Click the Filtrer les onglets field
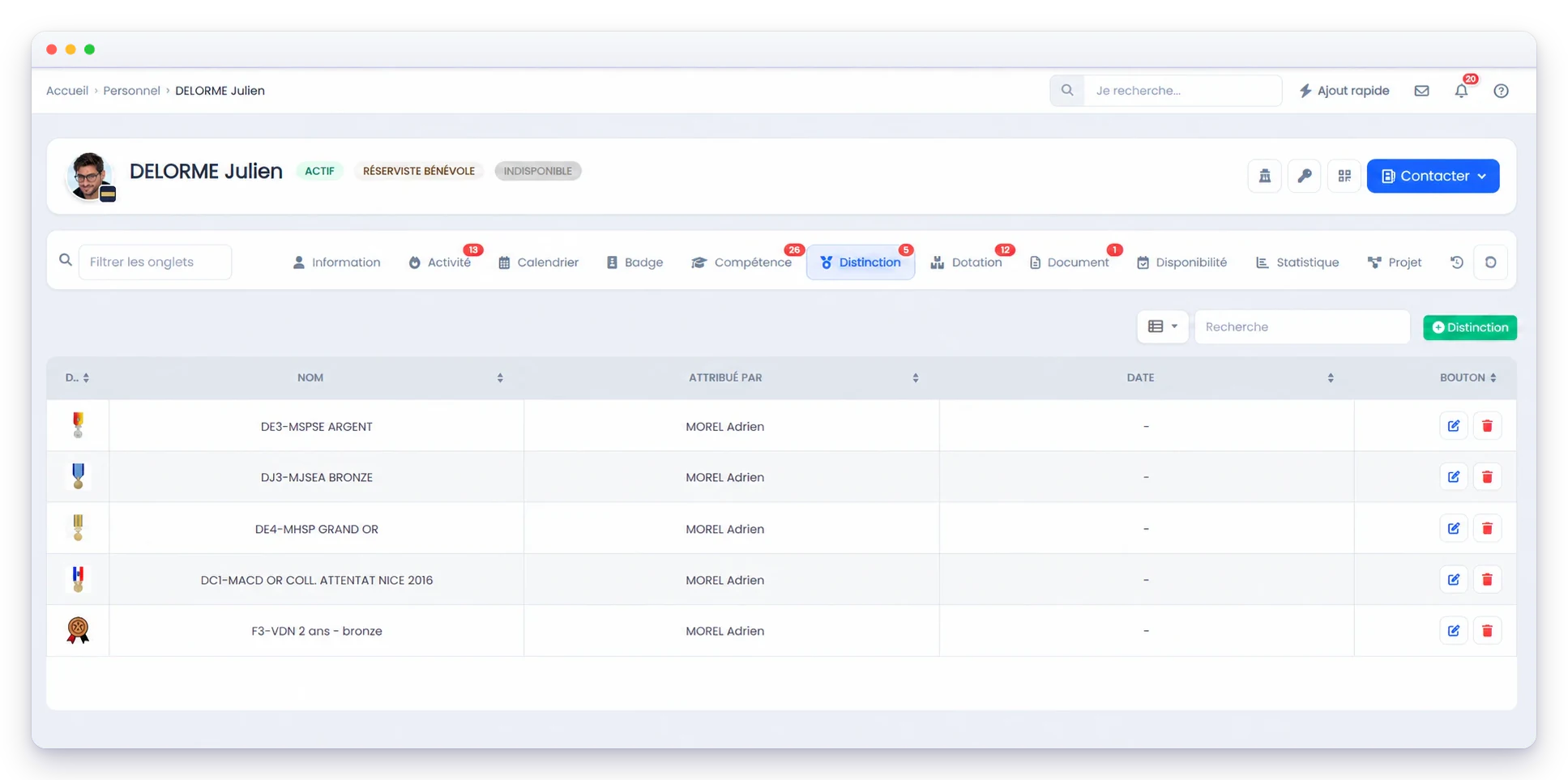The height and width of the screenshot is (780, 1568). pyautogui.click(x=155, y=262)
